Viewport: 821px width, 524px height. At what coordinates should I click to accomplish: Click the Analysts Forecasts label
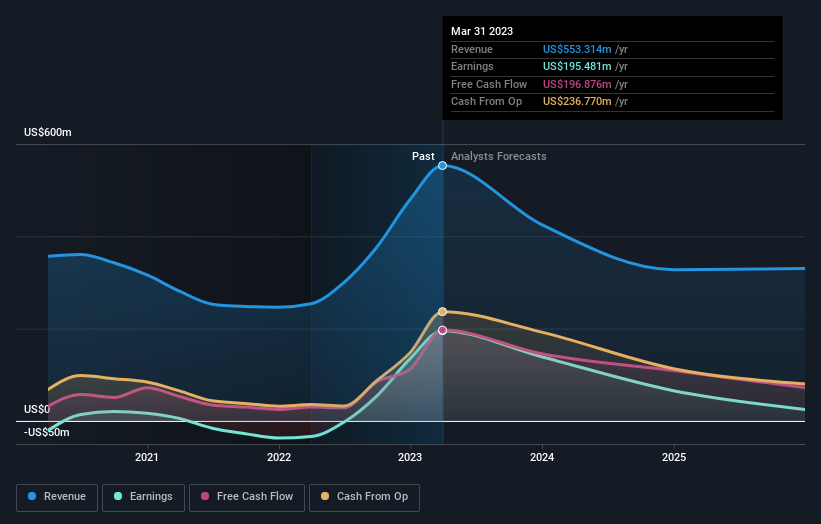pyautogui.click(x=498, y=157)
